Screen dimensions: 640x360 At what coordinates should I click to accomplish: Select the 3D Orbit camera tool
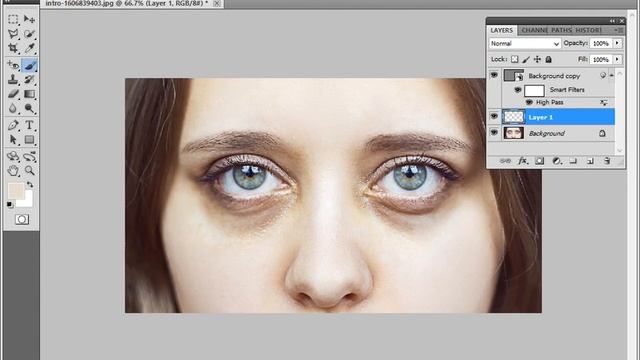(29, 156)
